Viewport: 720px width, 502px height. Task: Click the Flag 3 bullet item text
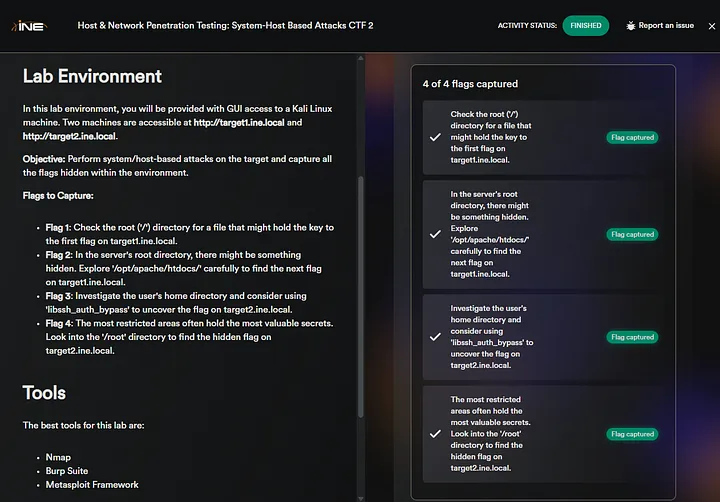click(176, 303)
